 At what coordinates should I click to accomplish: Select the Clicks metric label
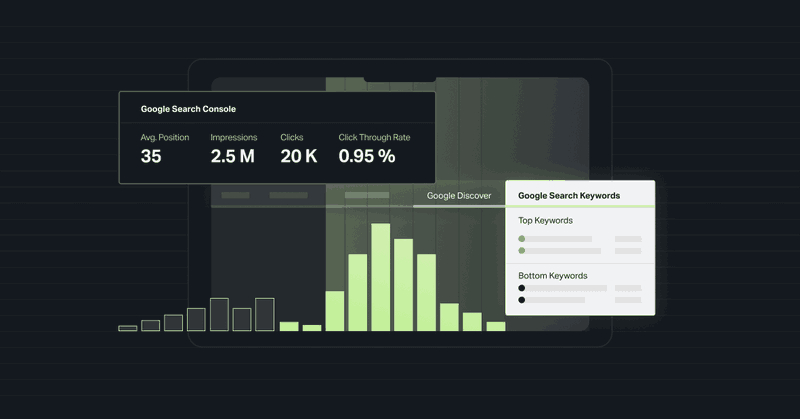(292, 137)
